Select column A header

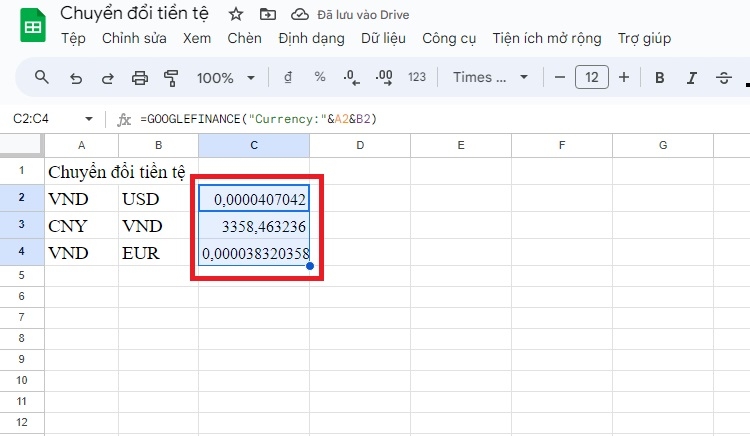tap(81, 145)
